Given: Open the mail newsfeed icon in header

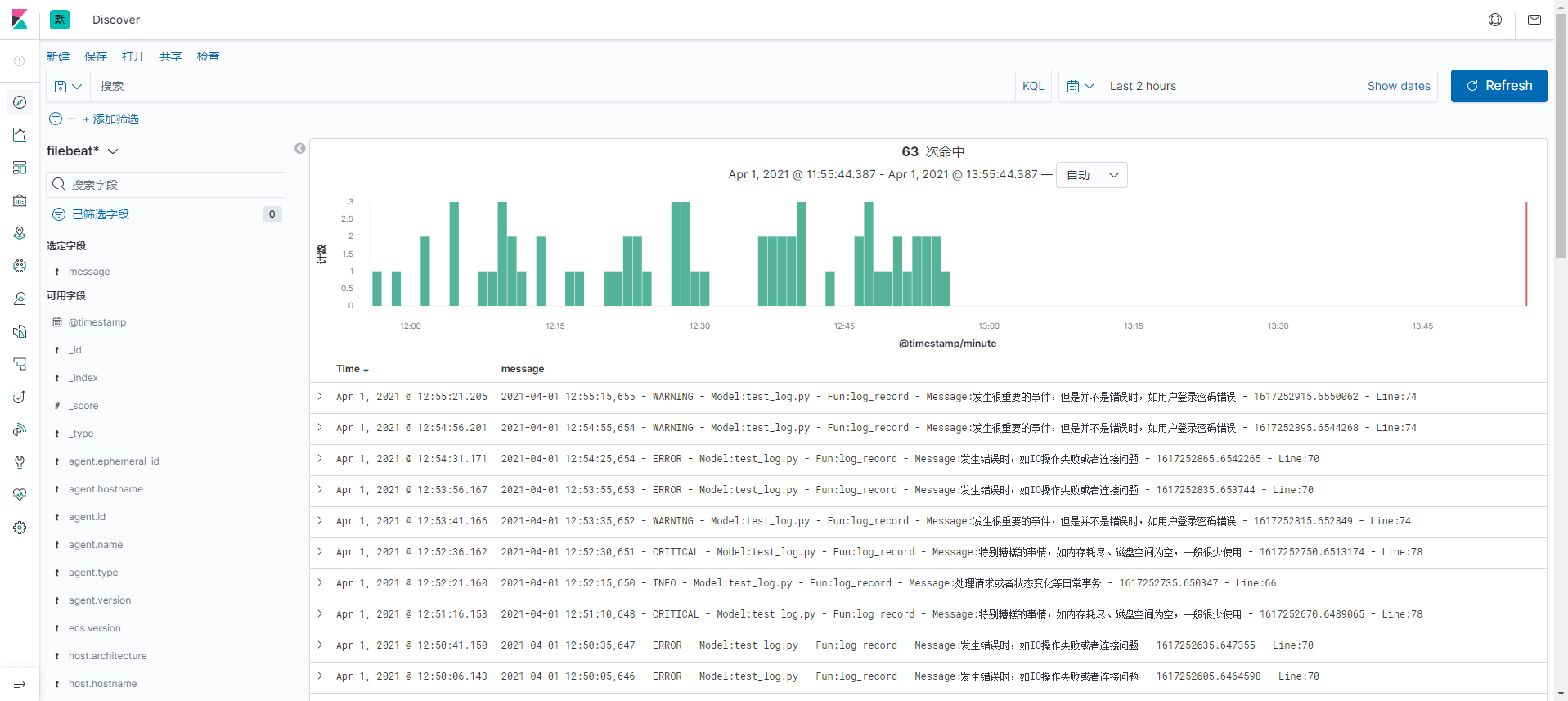Looking at the screenshot, I should click(x=1534, y=20).
